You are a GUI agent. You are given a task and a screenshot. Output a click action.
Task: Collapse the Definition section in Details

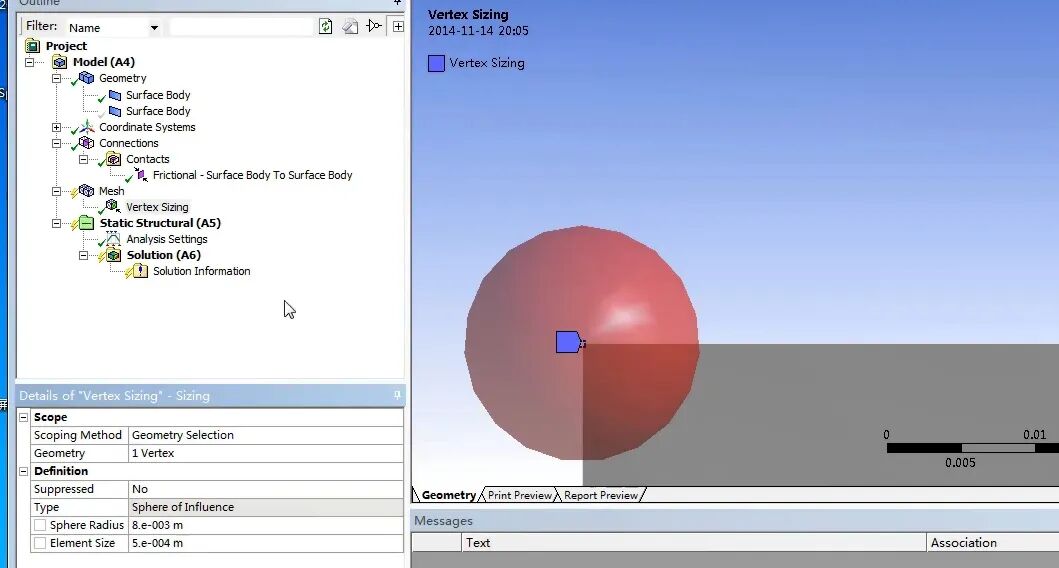click(24, 471)
